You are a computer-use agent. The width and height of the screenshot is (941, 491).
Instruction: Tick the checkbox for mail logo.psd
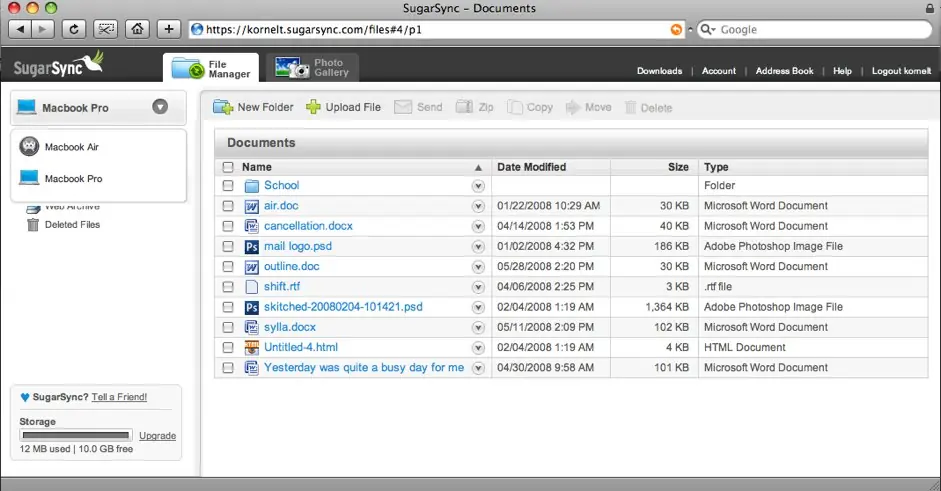(x=228, y=246)
